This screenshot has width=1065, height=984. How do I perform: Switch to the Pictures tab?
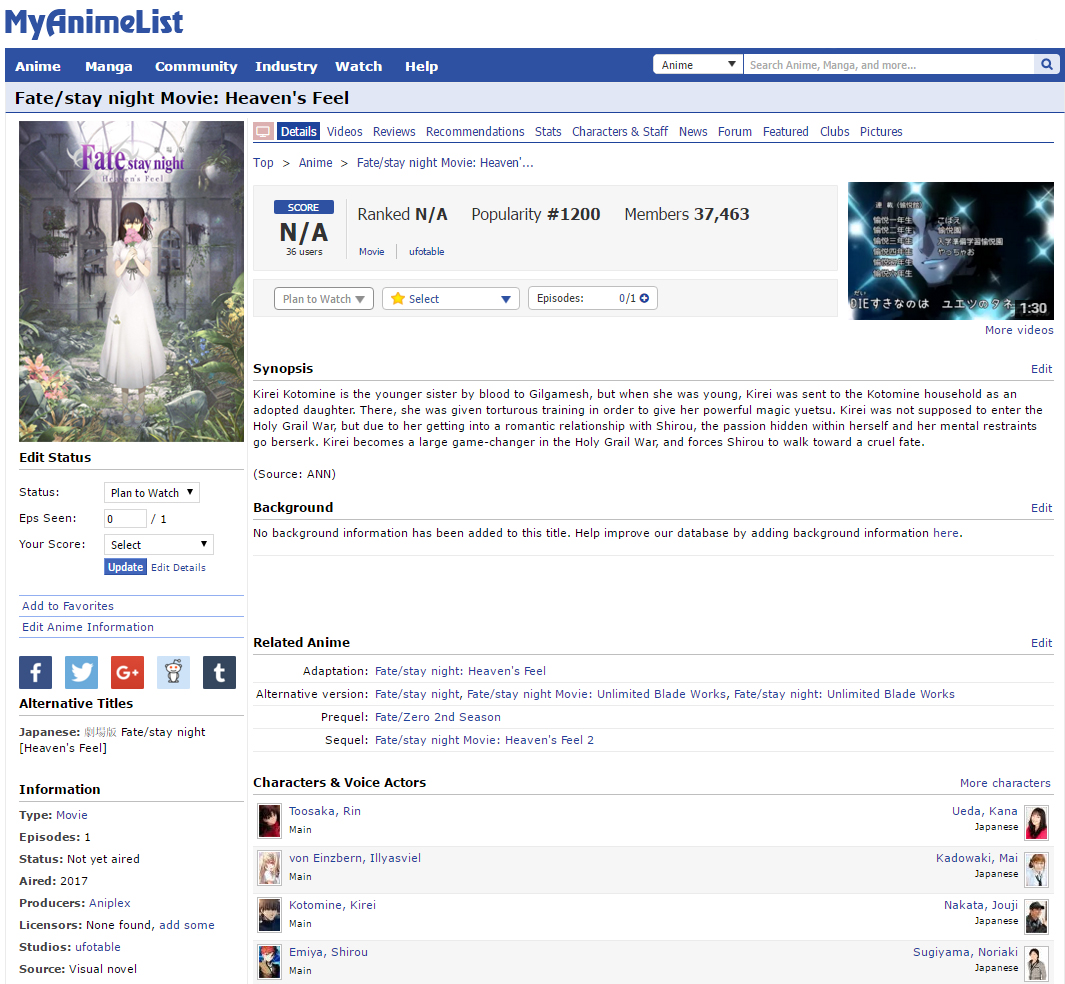click(881, 132)
